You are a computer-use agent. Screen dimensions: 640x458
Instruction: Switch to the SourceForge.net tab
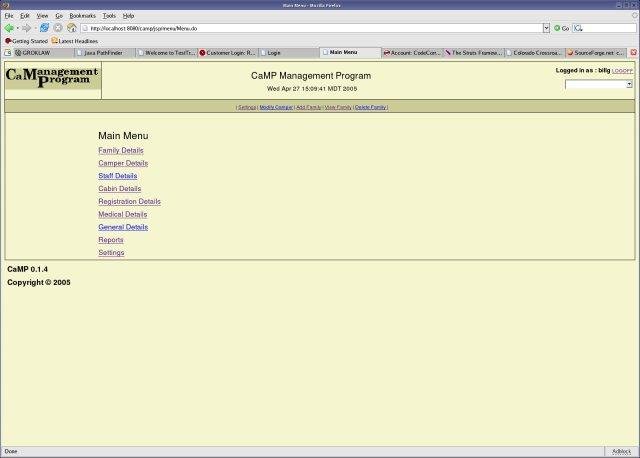tap(596, 53)
